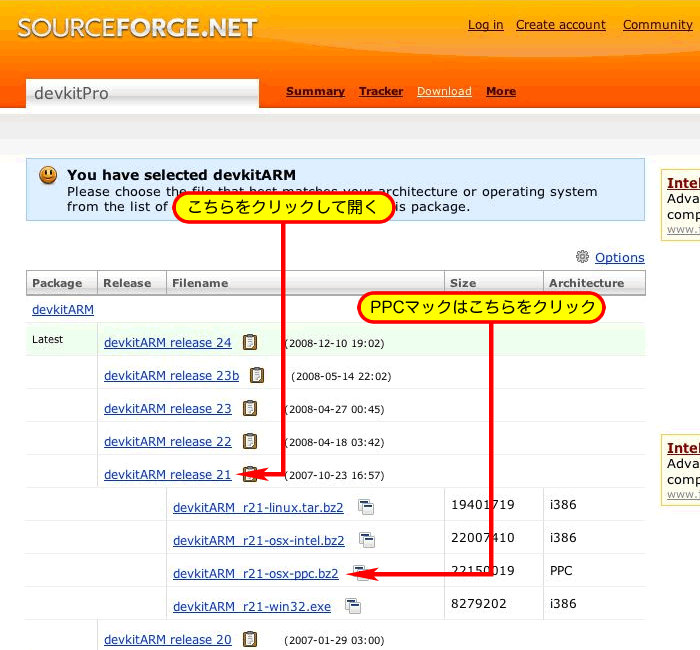
Task: Open the Create account link
Action: (561, 25)
